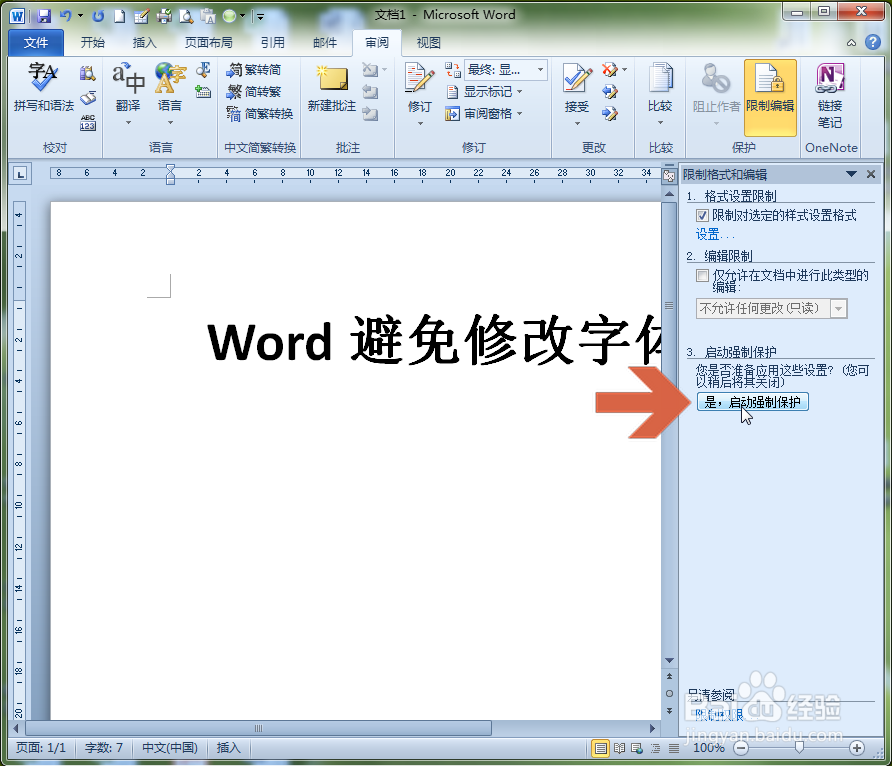Close the 限制格式和编辑 task pane

pyautogui.click(x=871, y=174)
